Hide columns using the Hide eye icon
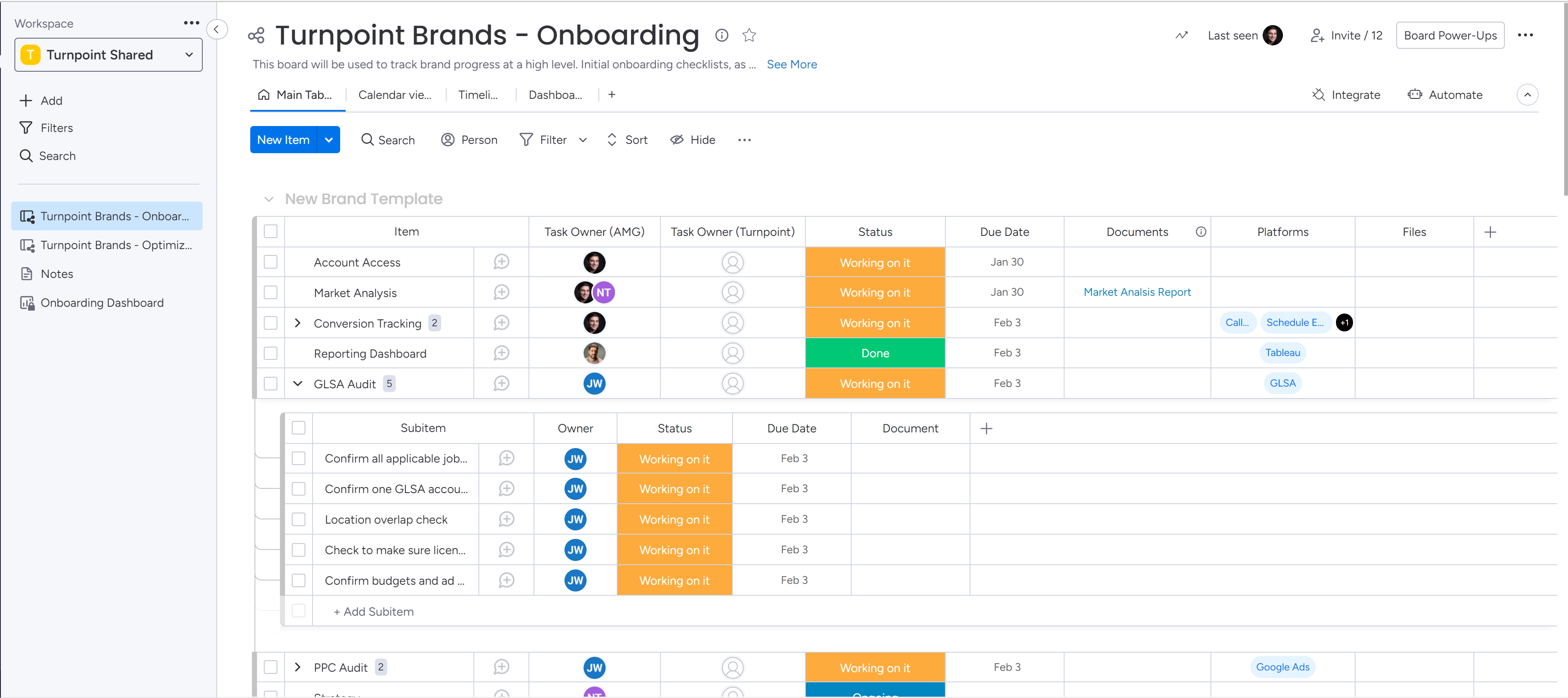 pos(676,140)
